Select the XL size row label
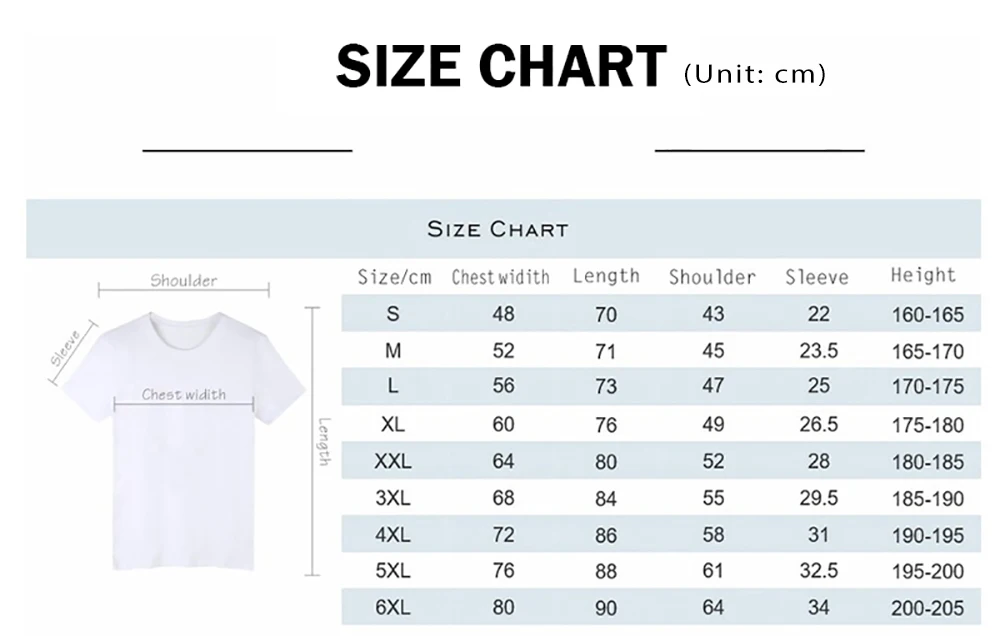This screenshot has height=636, width=1000. (x=393, y=424)
